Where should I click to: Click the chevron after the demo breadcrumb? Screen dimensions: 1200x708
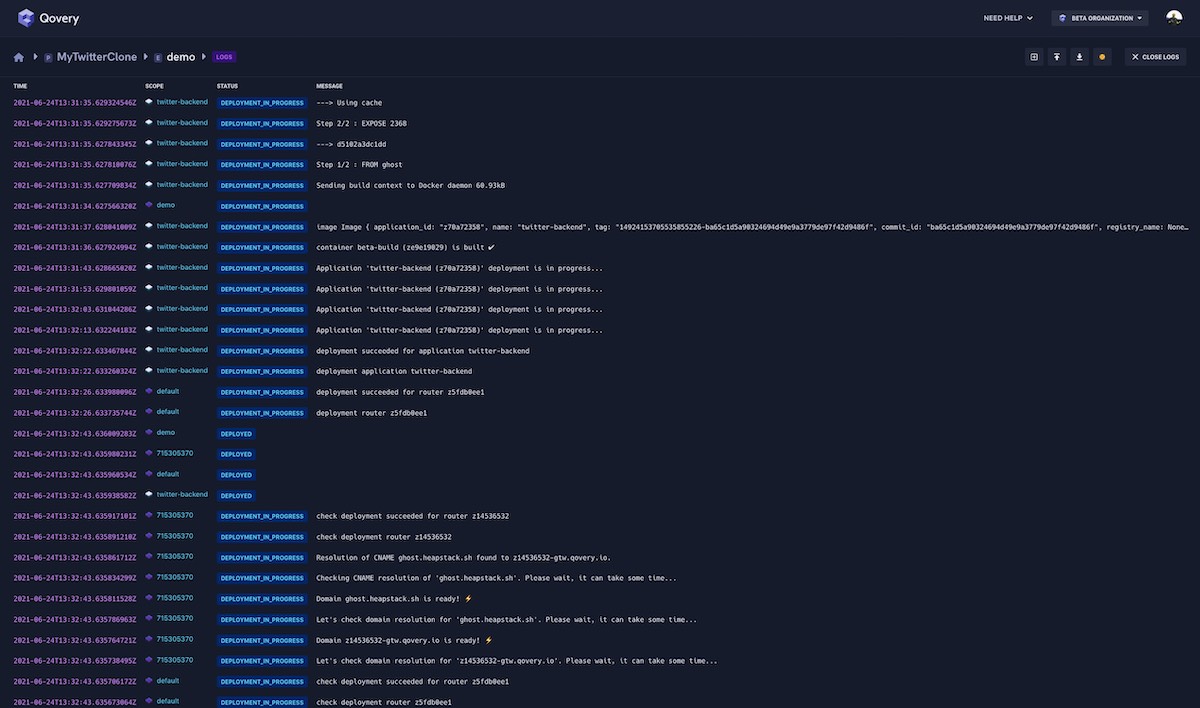204,57
